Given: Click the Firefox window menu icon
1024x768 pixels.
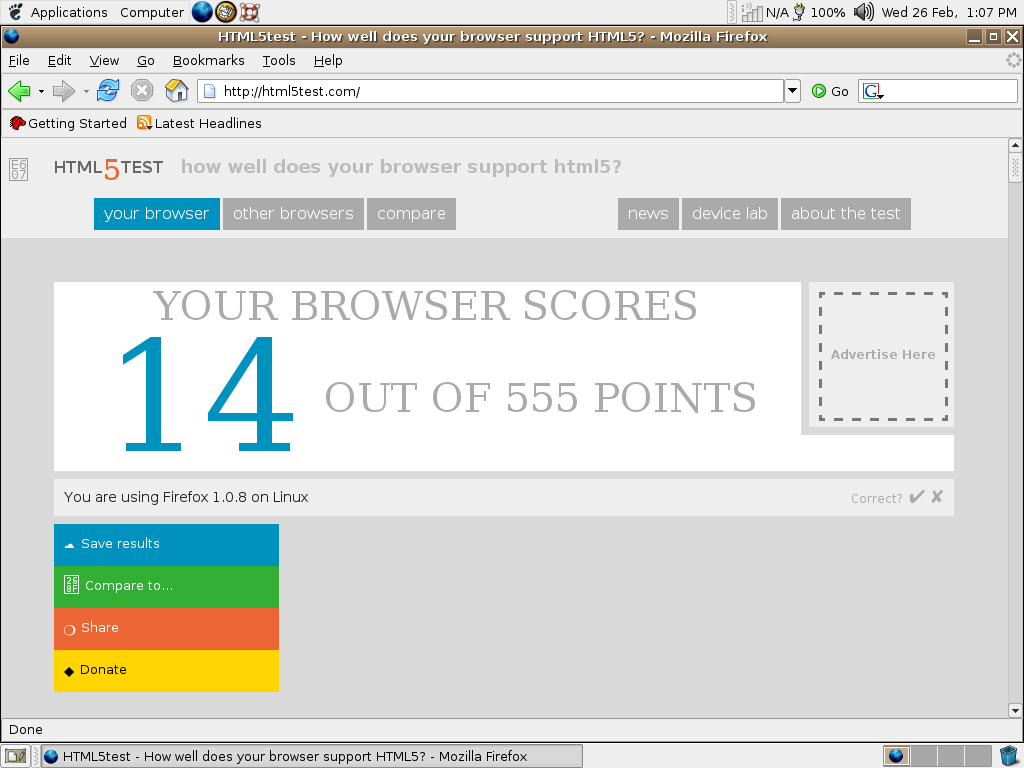Looking at the screenshot, I should (12, 37).
